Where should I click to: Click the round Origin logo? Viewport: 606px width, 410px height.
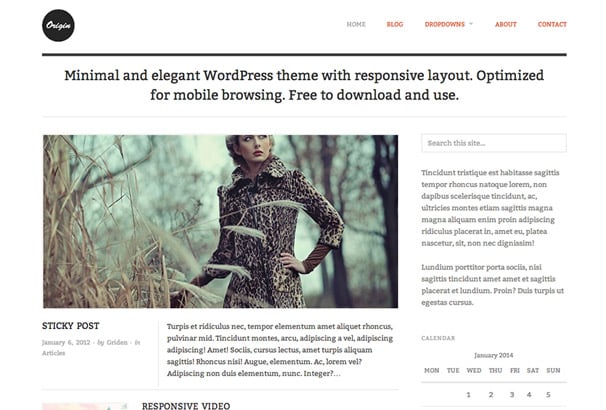click(58, 26)
